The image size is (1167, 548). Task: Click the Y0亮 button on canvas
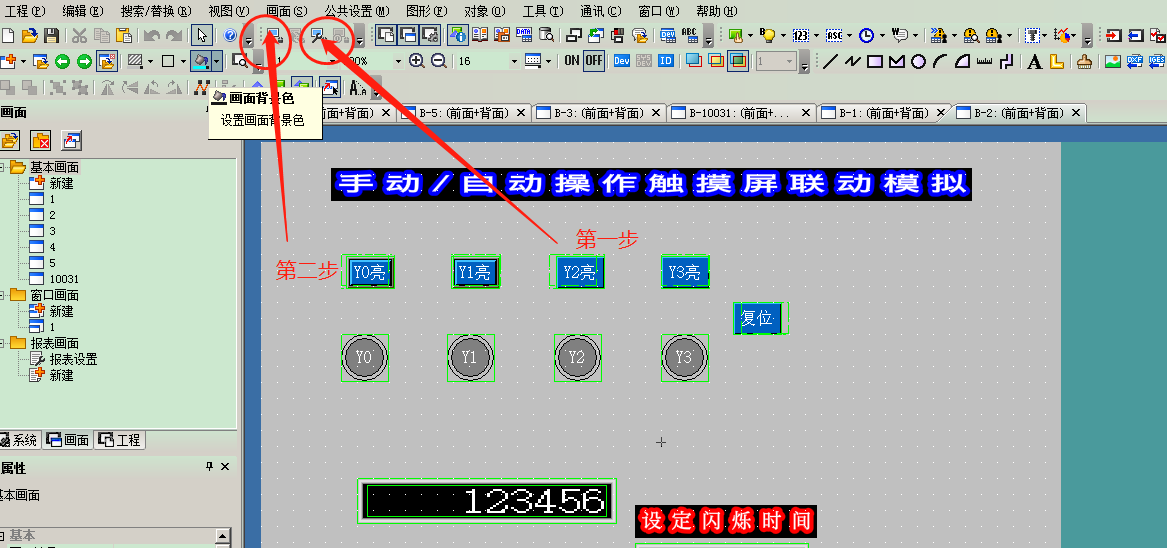pyautogui.click(x=370, y=272)
